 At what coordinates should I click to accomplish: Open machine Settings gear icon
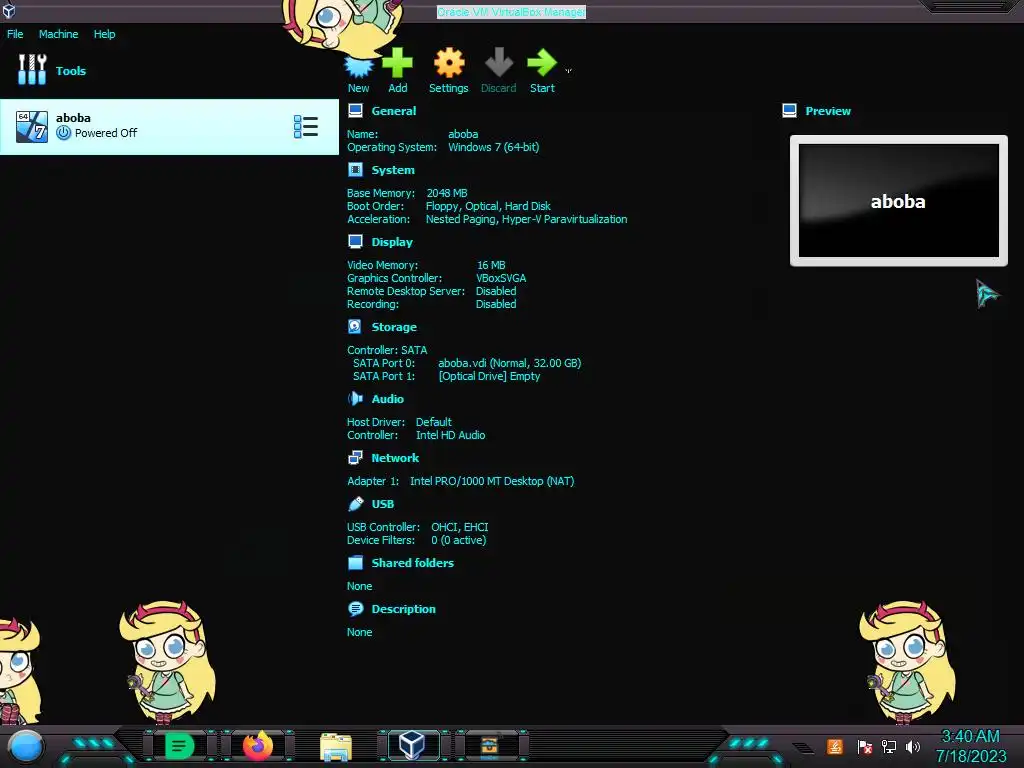point(449,63)
